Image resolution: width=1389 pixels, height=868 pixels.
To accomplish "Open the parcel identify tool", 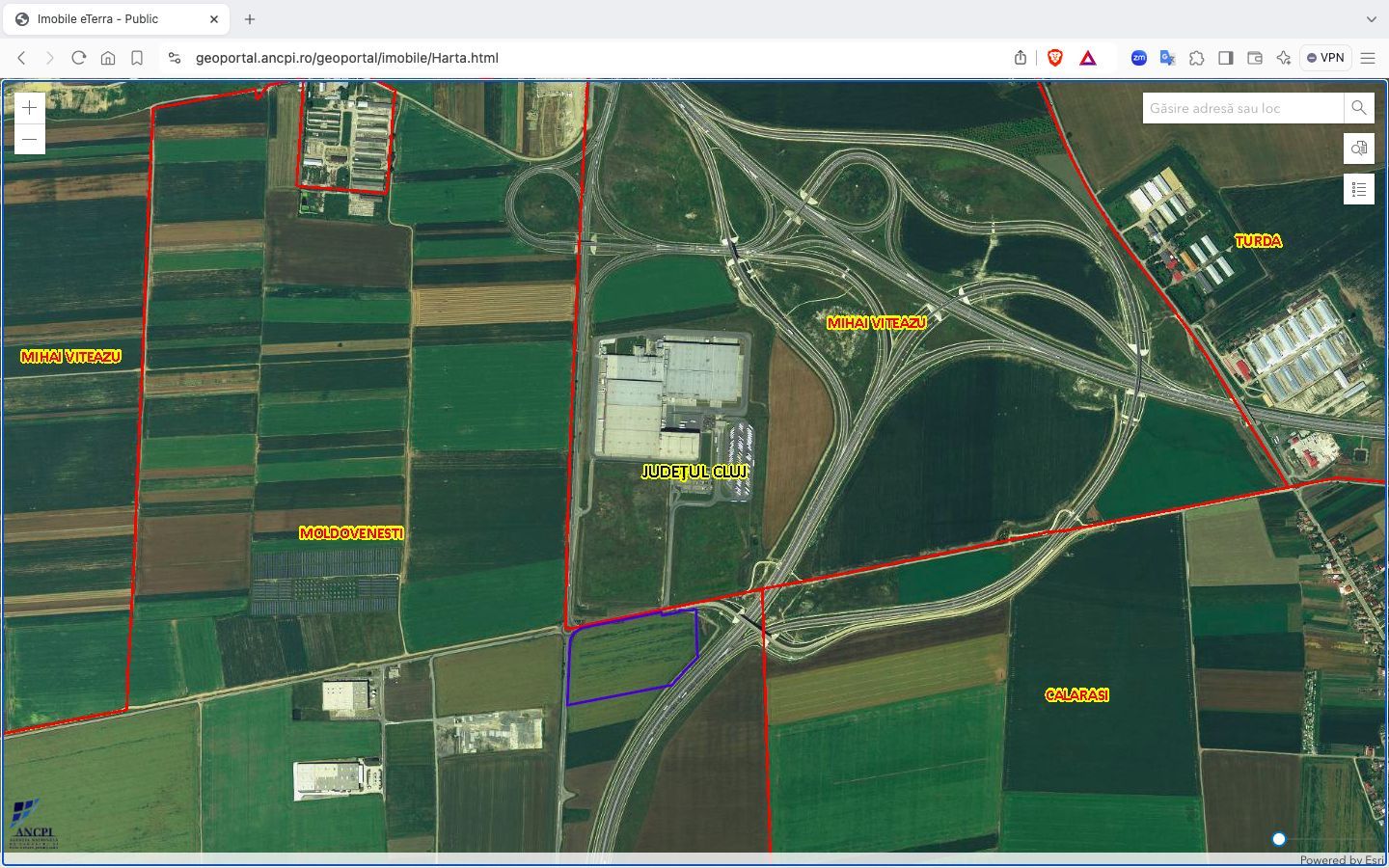I will click(1359, 149).
